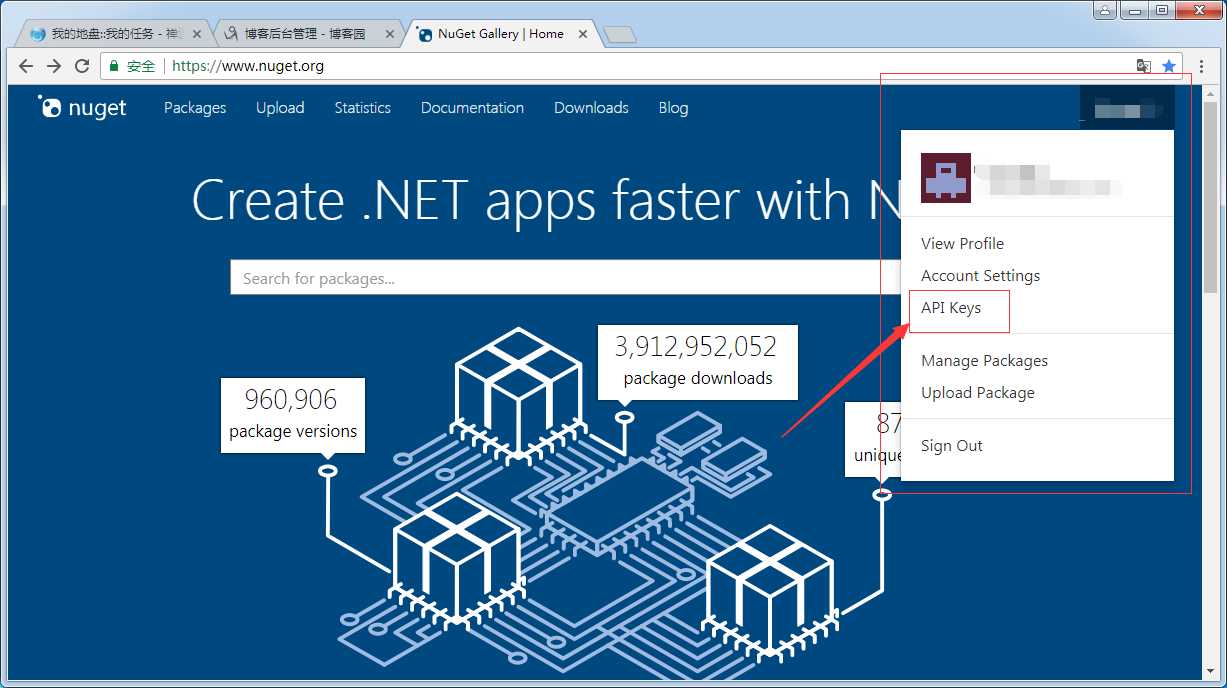
Task: Click the NuGet logo in the header
Action: click(x=82, y=107)
